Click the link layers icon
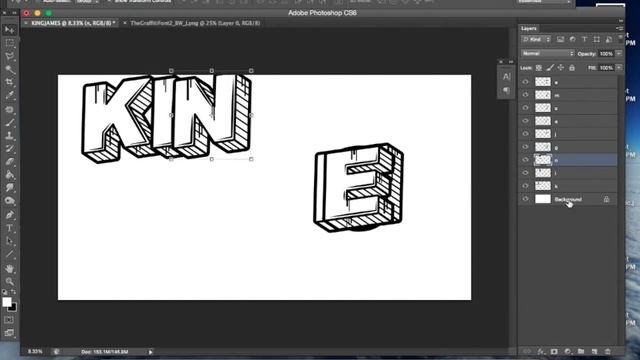This screenshot has height=360, width=640. (x=527, y=351)
